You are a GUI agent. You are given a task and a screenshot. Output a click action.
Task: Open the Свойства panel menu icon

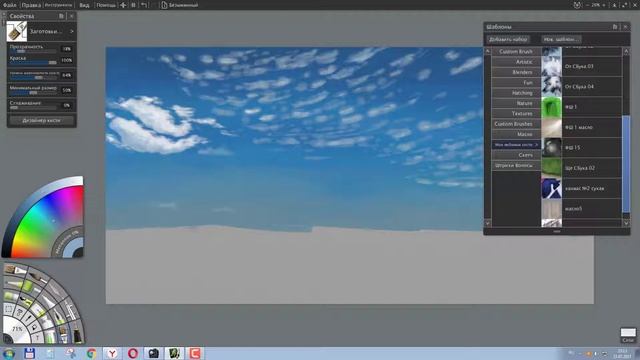pyautogui.click(x=61, y=16)
